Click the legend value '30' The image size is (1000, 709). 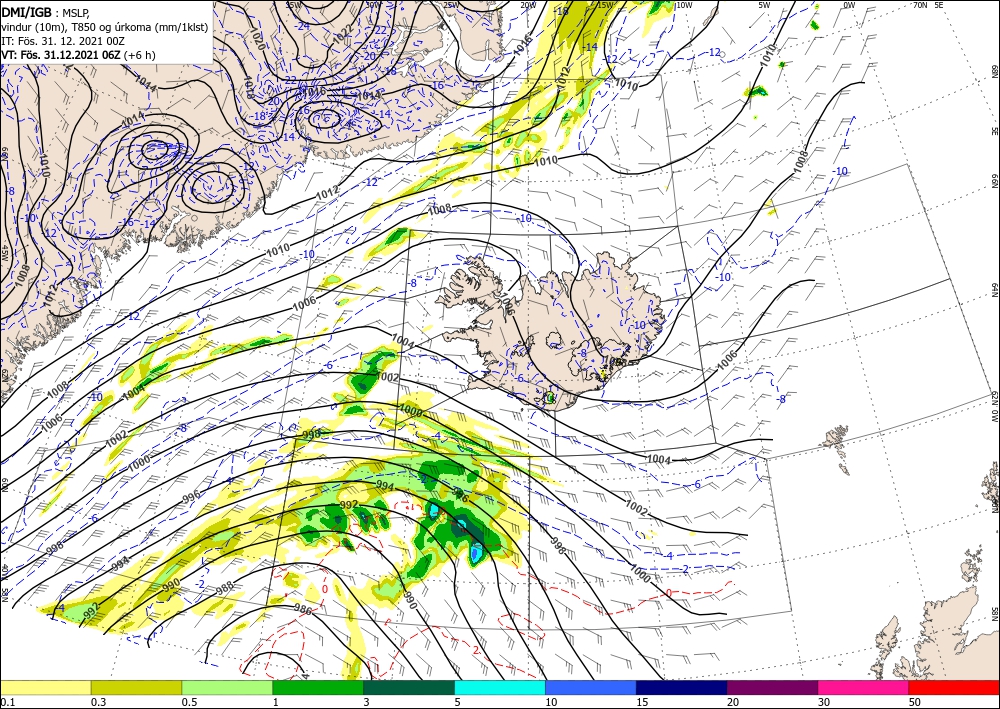click(x=825, y=702)
